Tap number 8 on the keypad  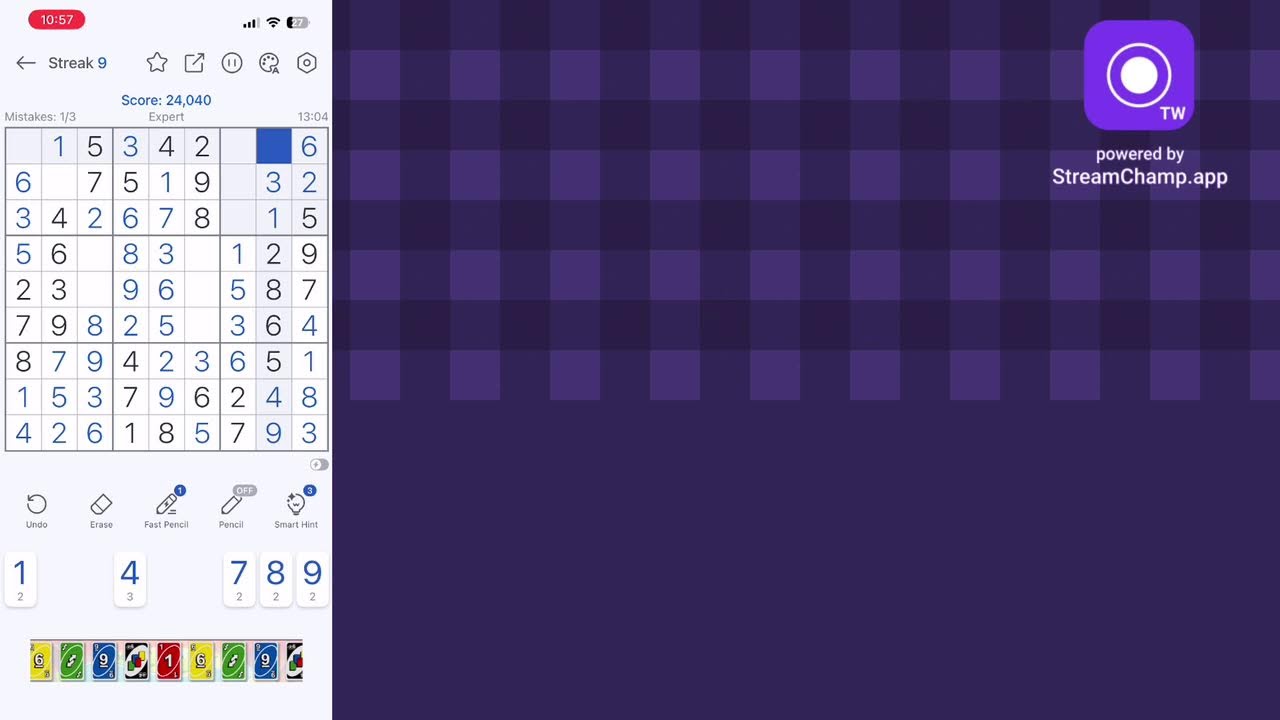[275, 580]
